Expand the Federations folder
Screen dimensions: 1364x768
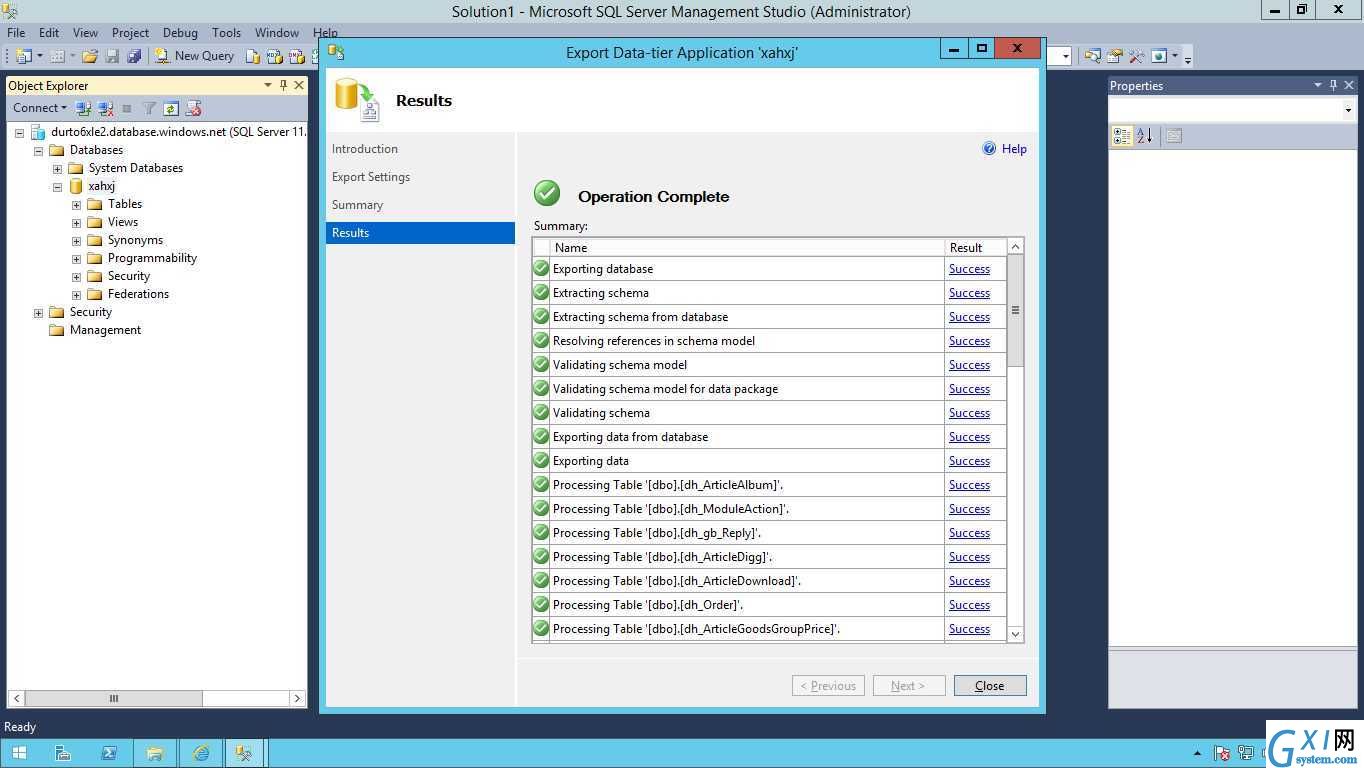click(x=76, y=294)
